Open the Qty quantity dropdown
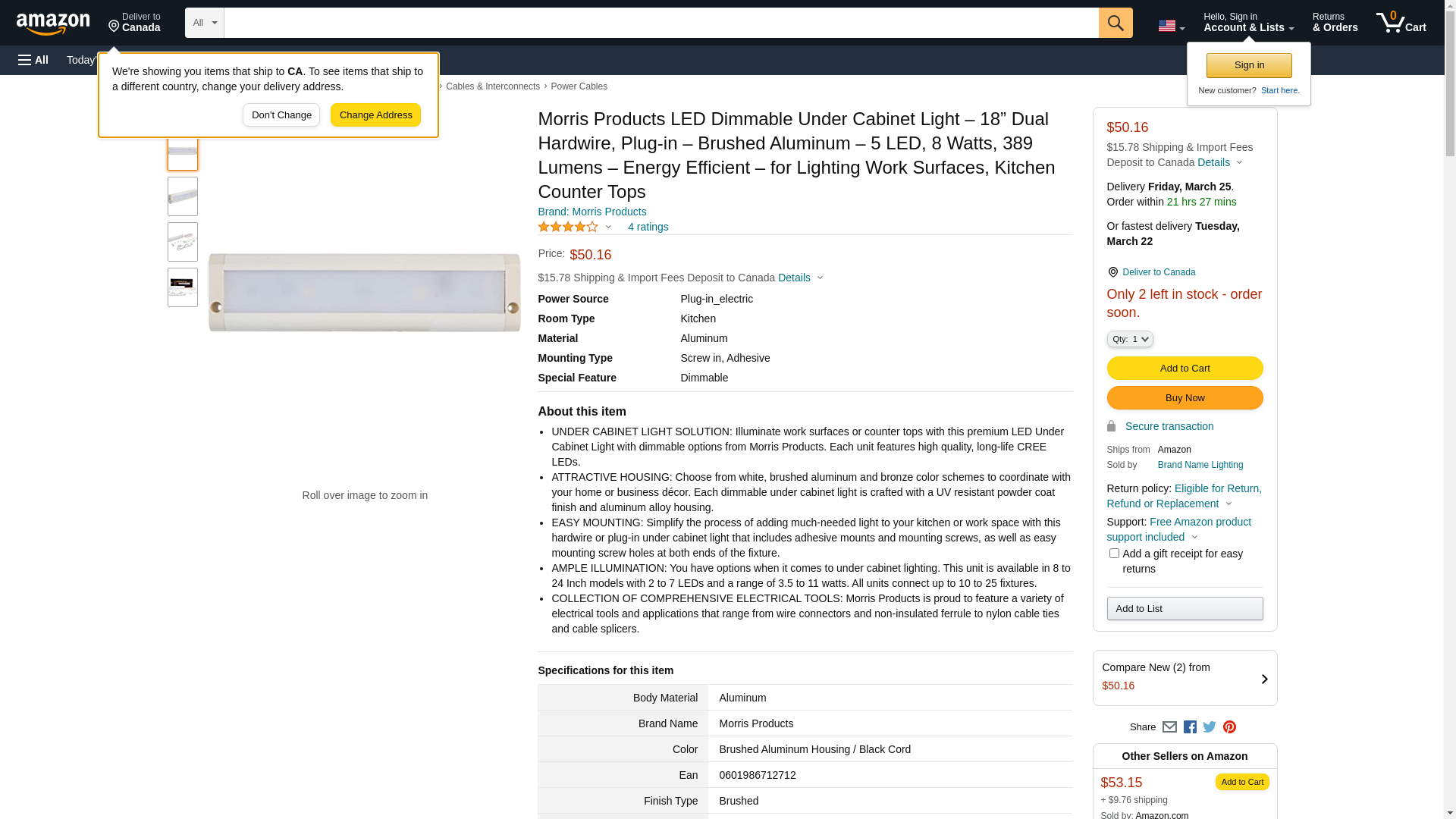Screen dimensions: 1456x819 coord(1130,339)
